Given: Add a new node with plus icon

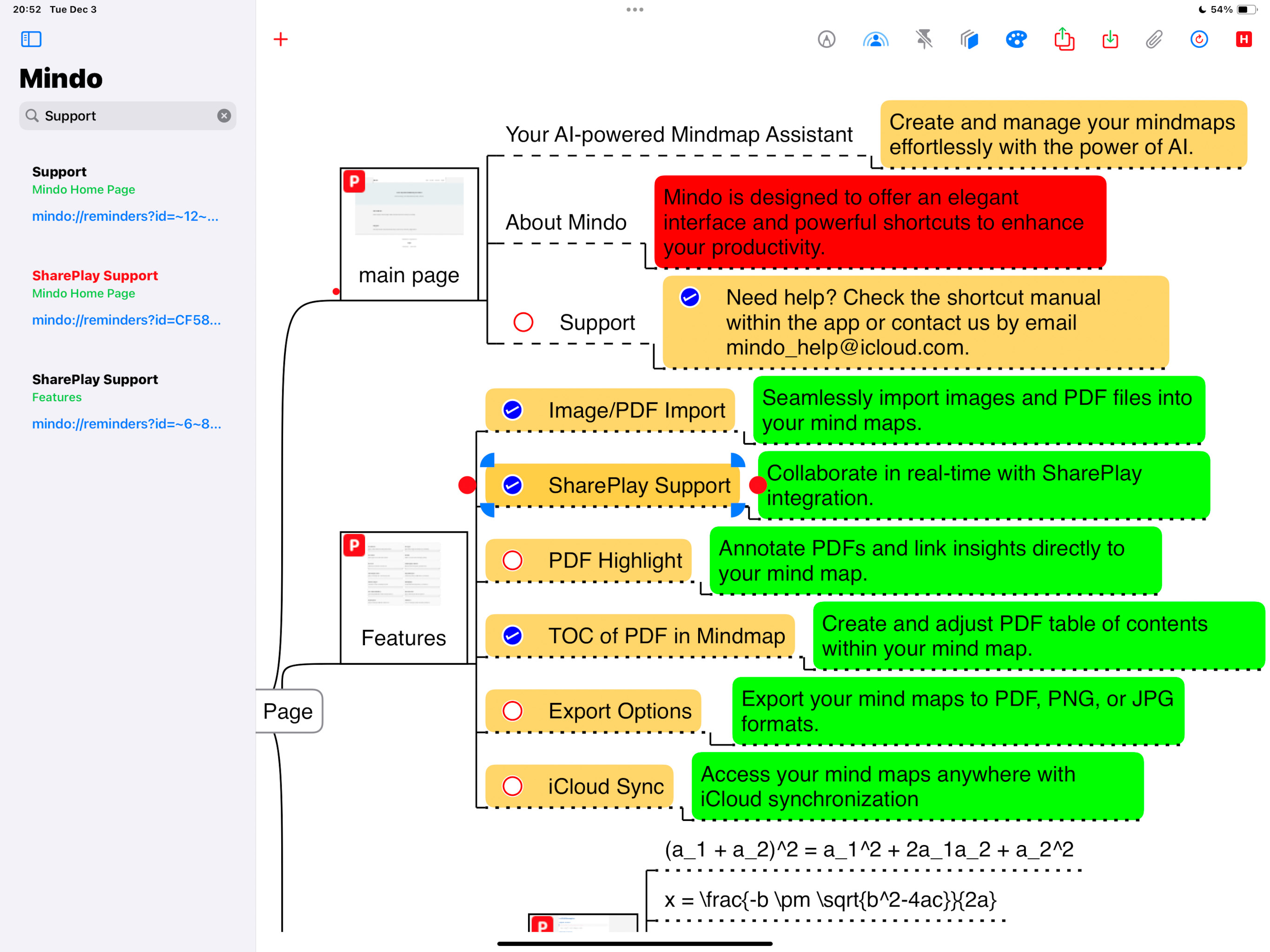Looking at the screenshot, I should [280, 39].
